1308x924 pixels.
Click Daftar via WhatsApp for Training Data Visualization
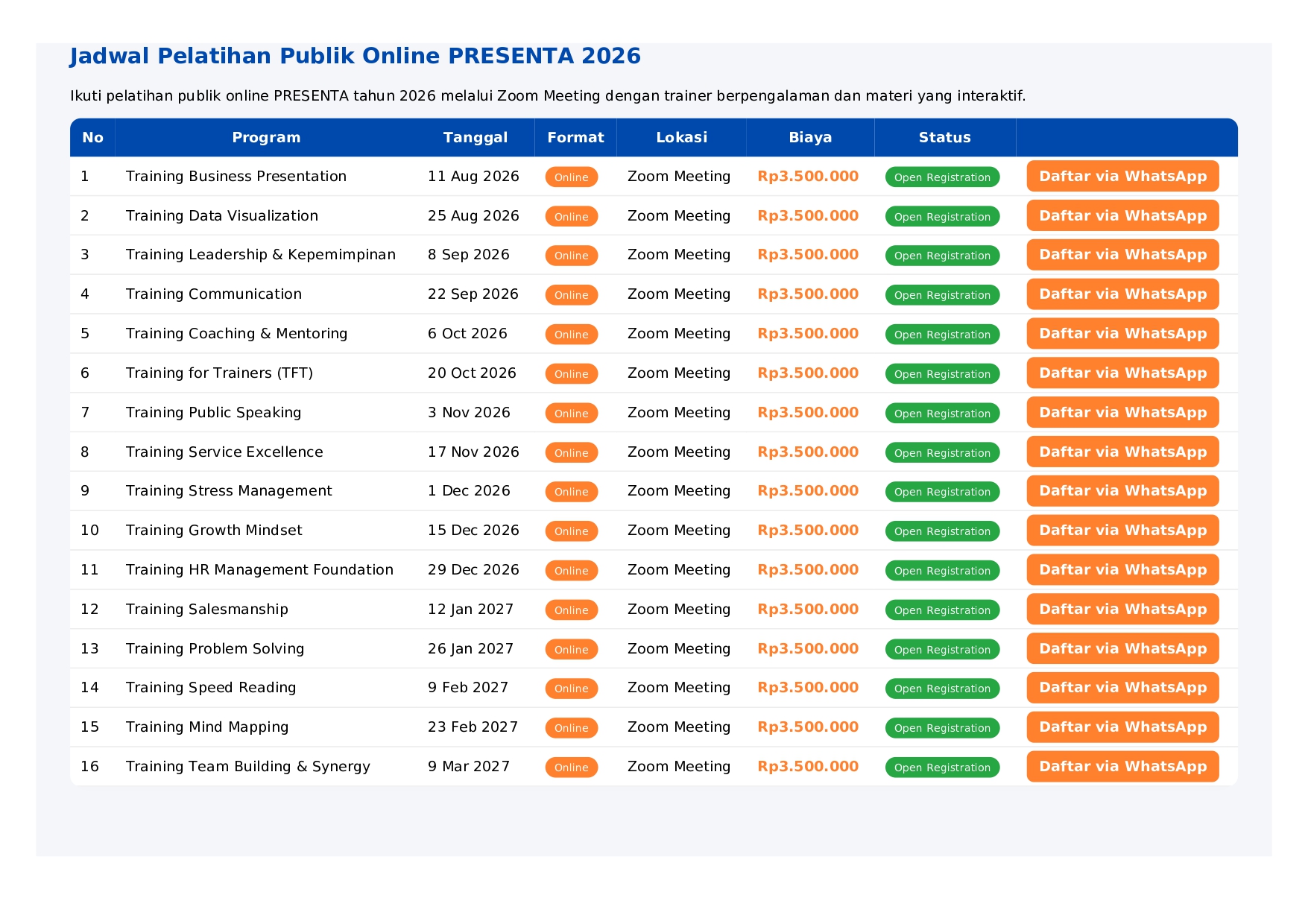[1122, 215]
